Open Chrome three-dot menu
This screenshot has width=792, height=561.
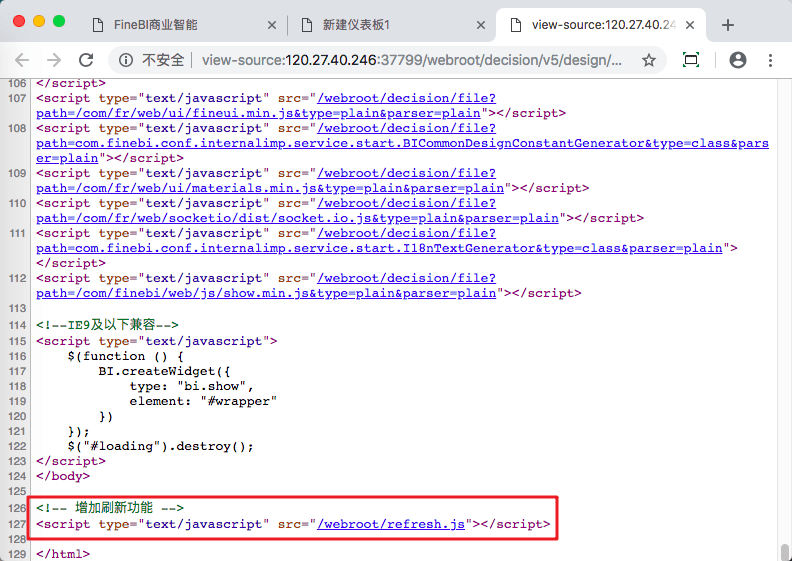[770, 61]
